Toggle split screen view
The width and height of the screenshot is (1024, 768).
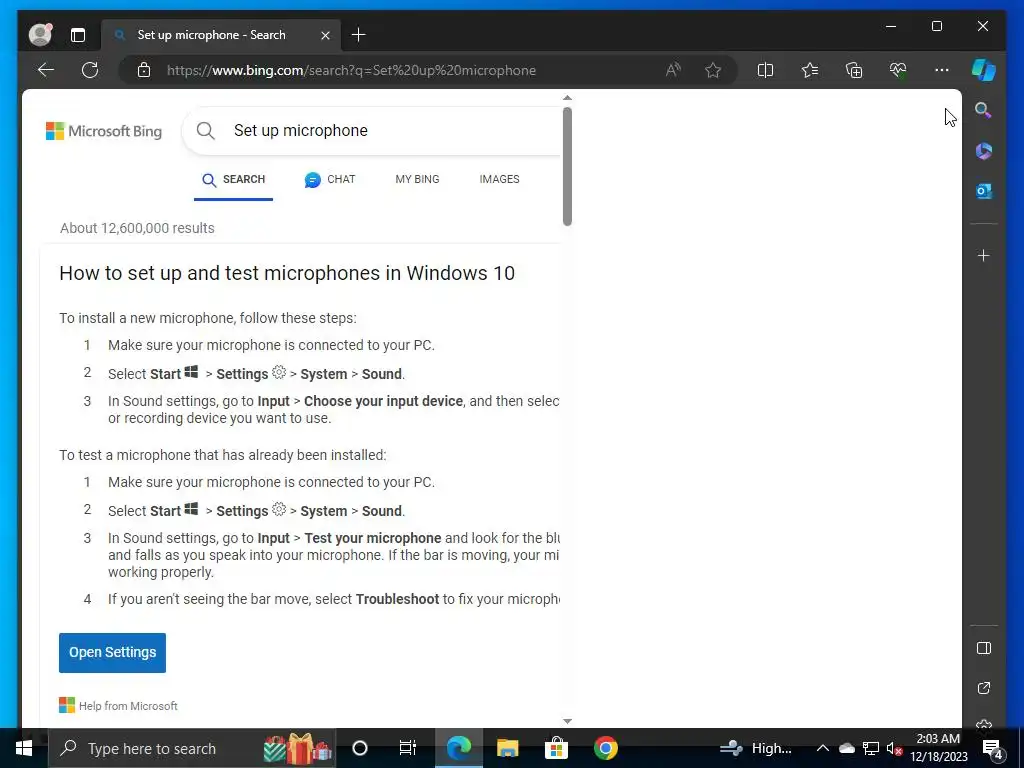[765, 70]
